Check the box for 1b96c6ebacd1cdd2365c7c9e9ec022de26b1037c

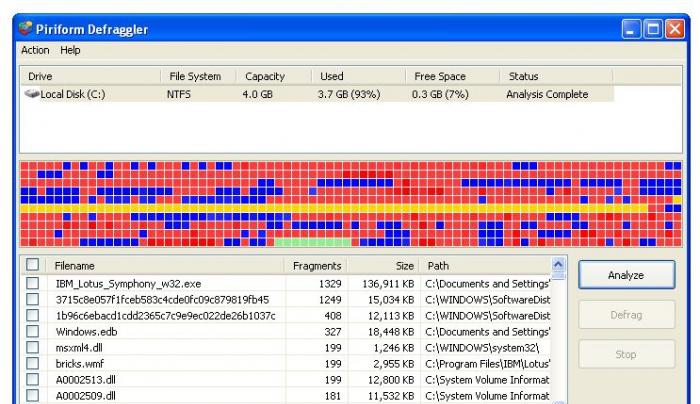click(x=33, y=315)
